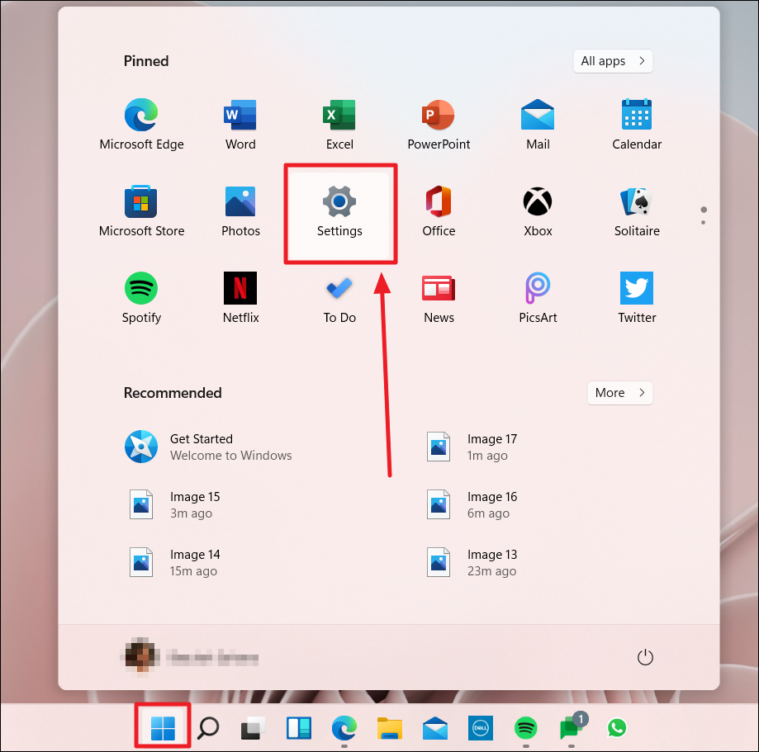Launch PicsArt
Image resolution: width=759 pixels, height=752 pixels.
[537, 298]
